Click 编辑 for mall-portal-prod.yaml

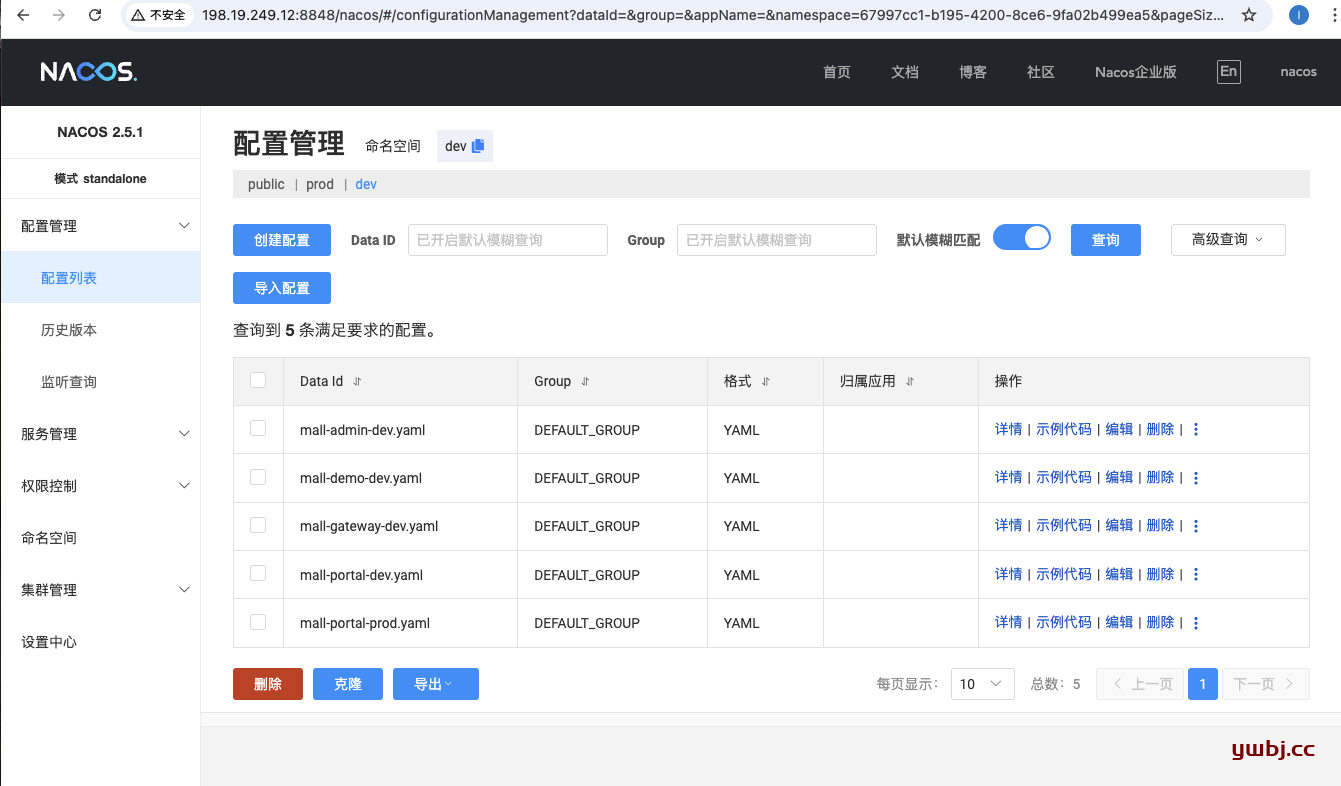coord(1119,622)
